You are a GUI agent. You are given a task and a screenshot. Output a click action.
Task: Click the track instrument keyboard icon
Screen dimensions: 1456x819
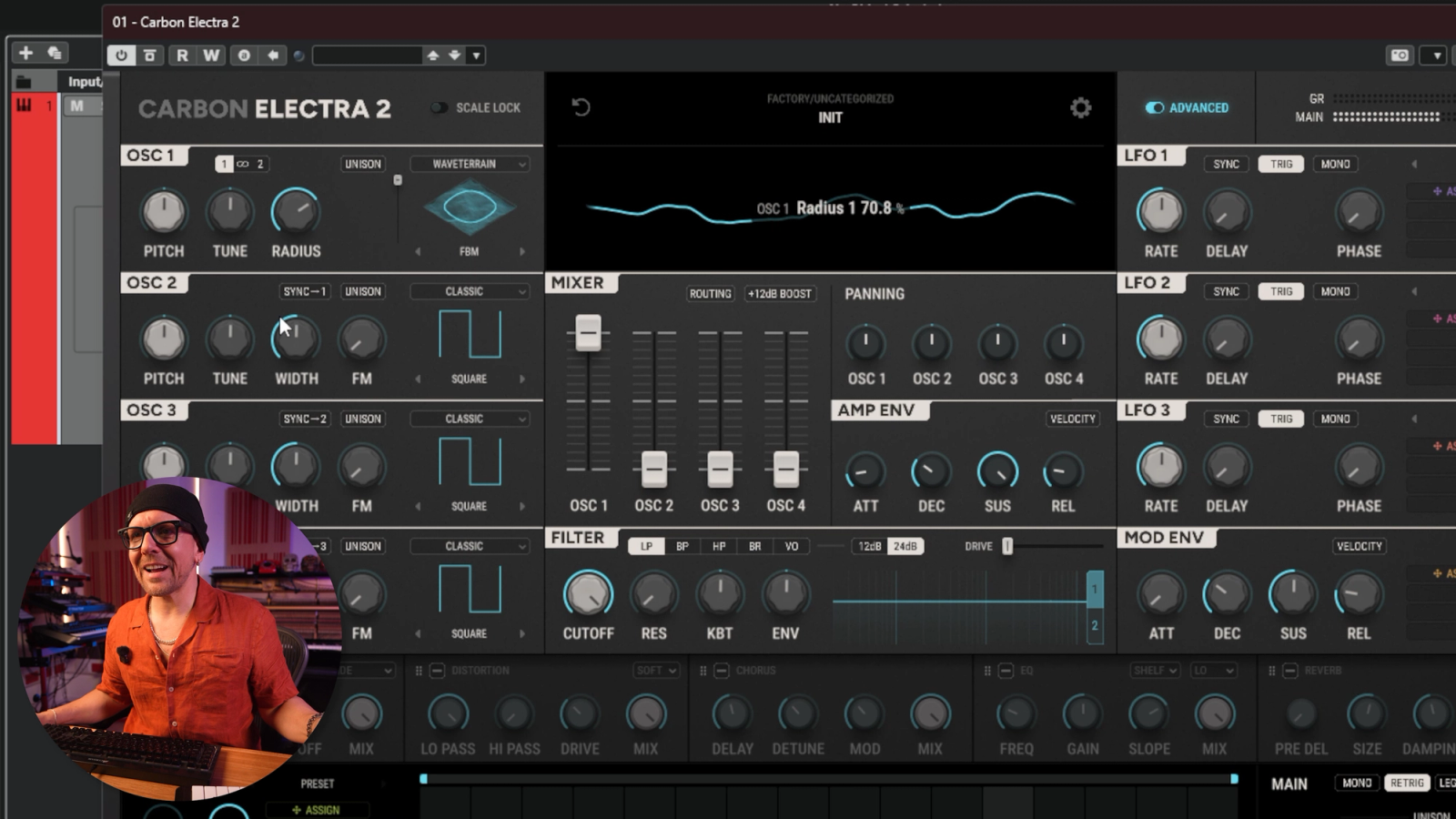coord(24,106)
